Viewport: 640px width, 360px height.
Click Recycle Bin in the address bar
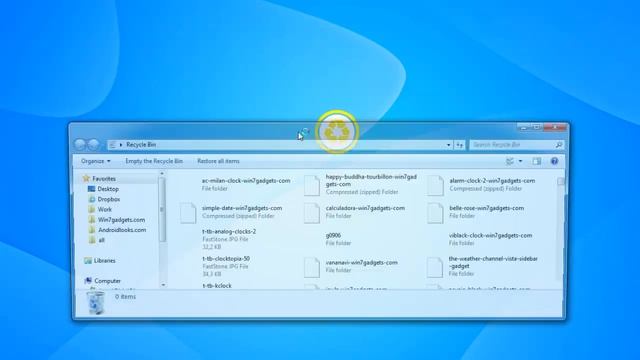pos(141,144)
